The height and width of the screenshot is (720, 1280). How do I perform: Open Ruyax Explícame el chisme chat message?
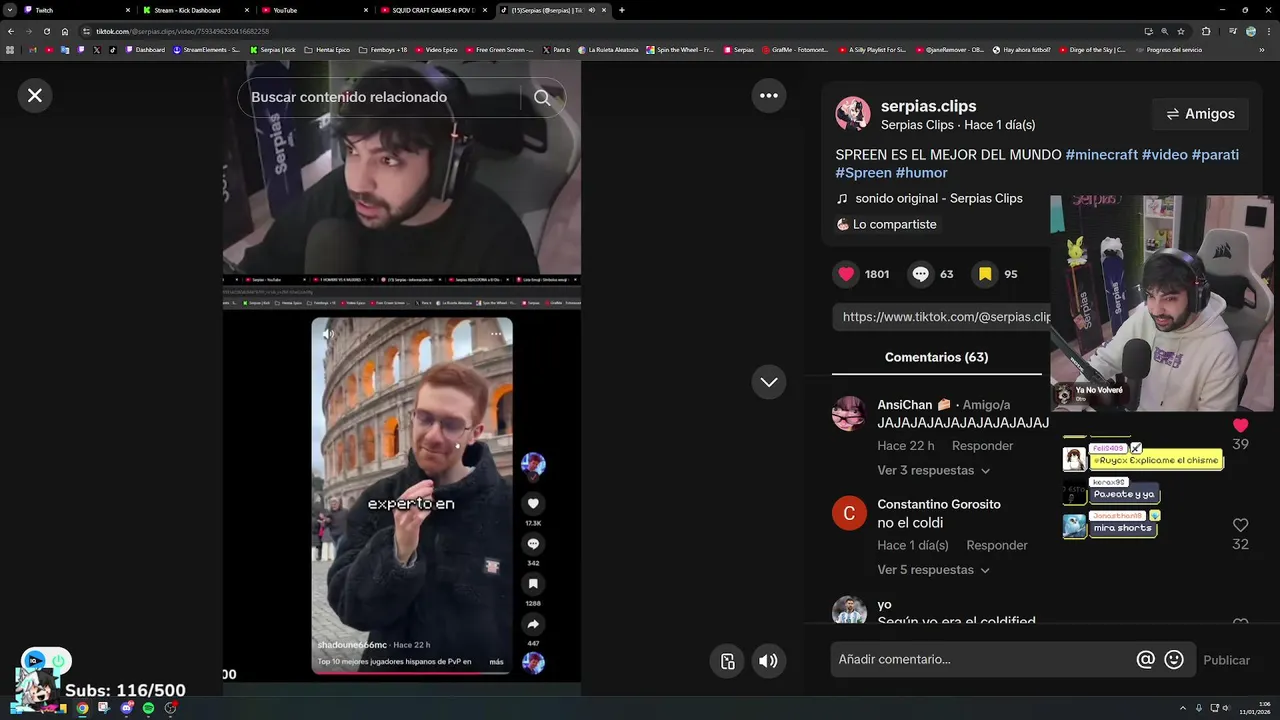pyautogui.click(x=1155, y=461)
